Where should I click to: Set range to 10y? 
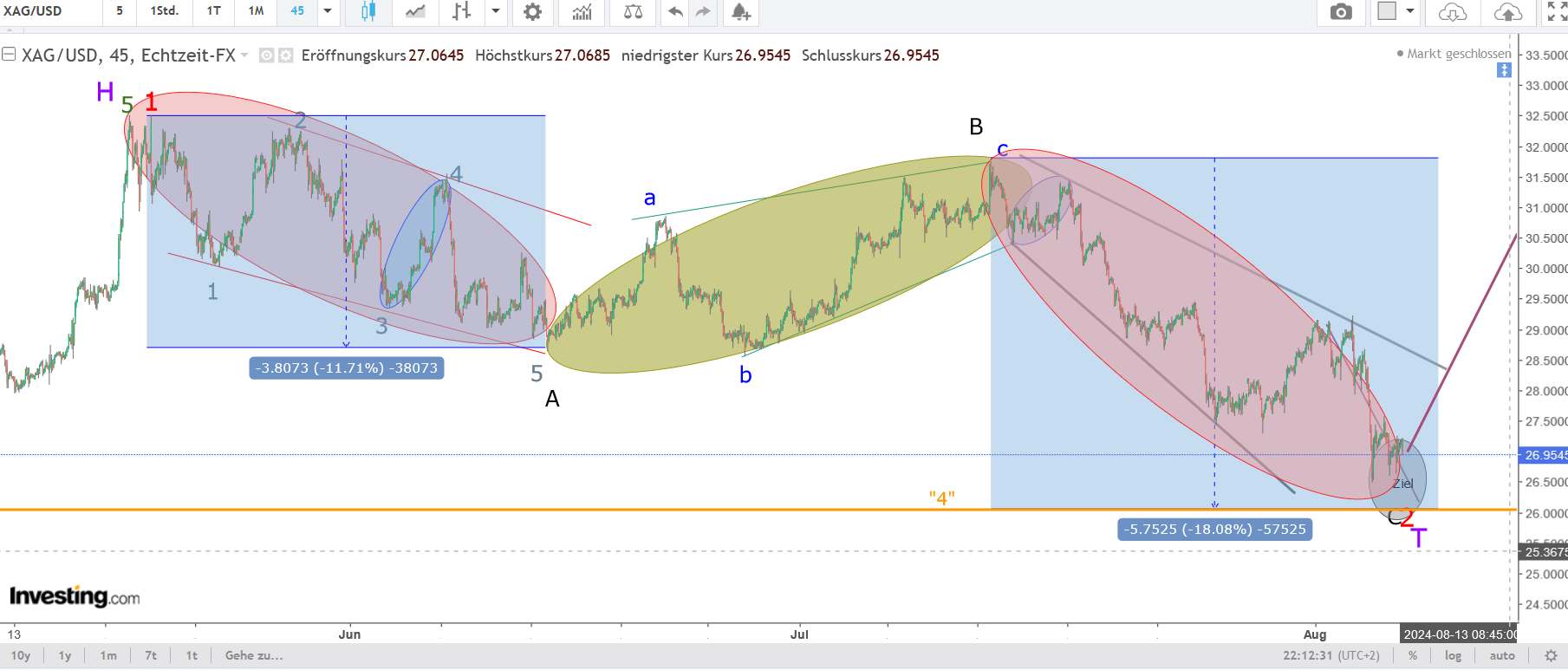tap(21, 655)
